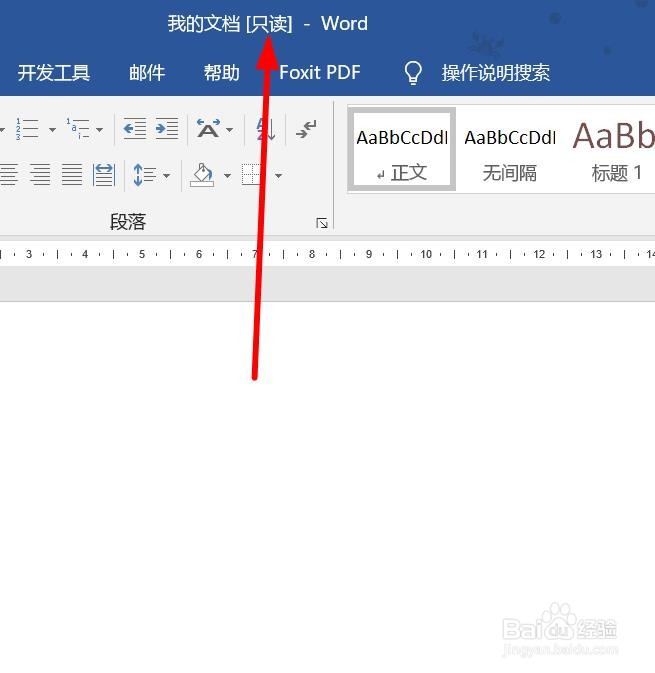Expand the multilevel list dropdown arrow
Viewport: 655px width, 673px height.
[x=100, y=130]
